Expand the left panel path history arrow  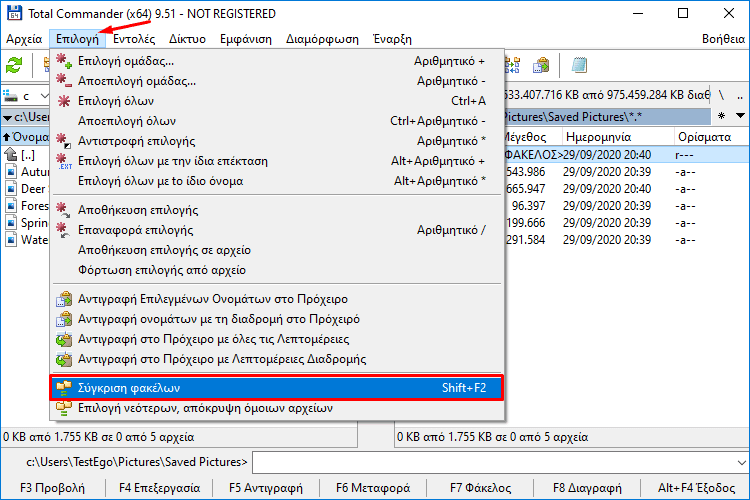7,117
